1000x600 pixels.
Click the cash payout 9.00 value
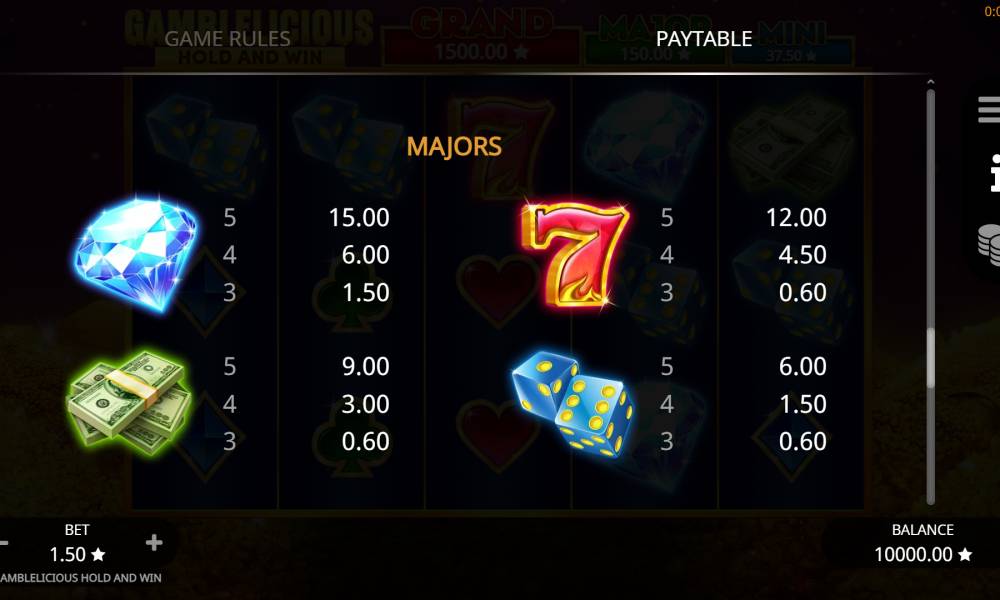[365, 366]
